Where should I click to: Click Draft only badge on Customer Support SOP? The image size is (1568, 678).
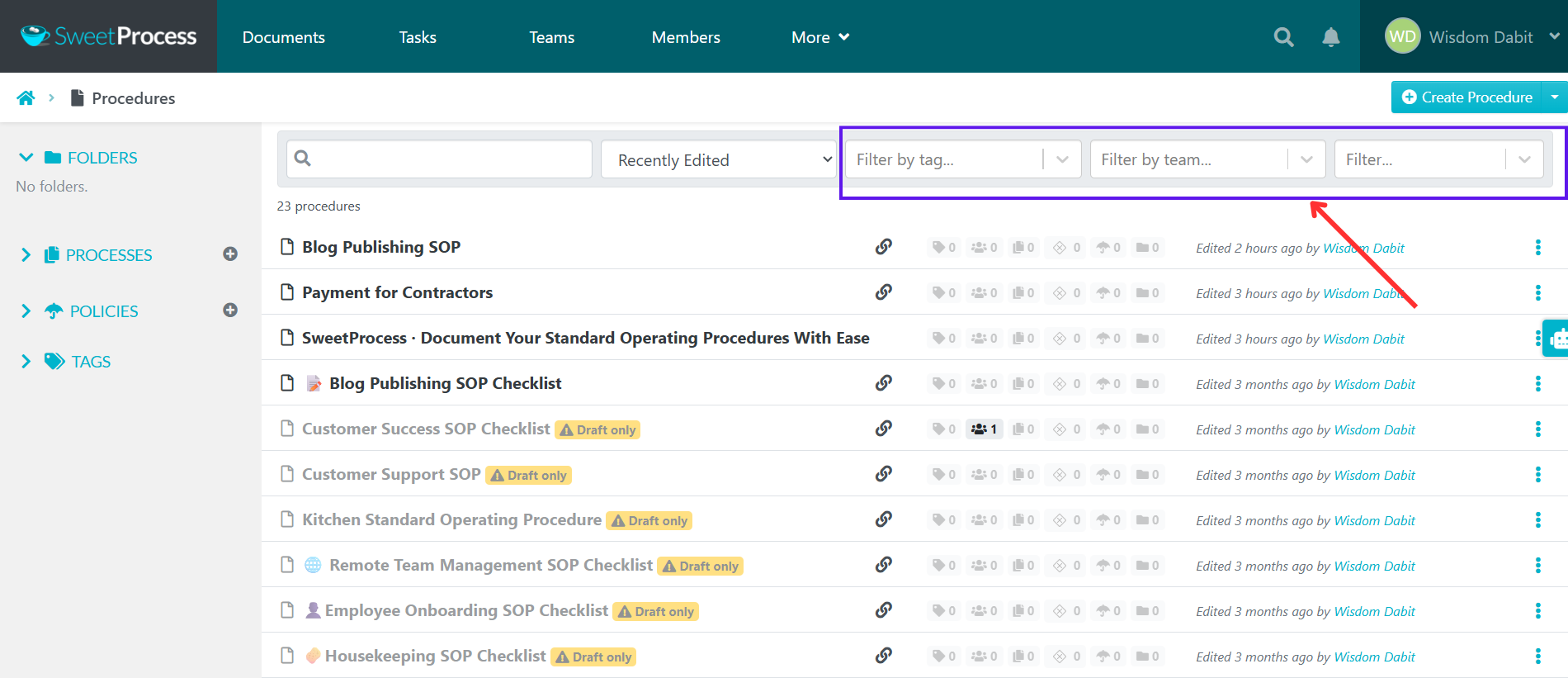pos(528,475)
